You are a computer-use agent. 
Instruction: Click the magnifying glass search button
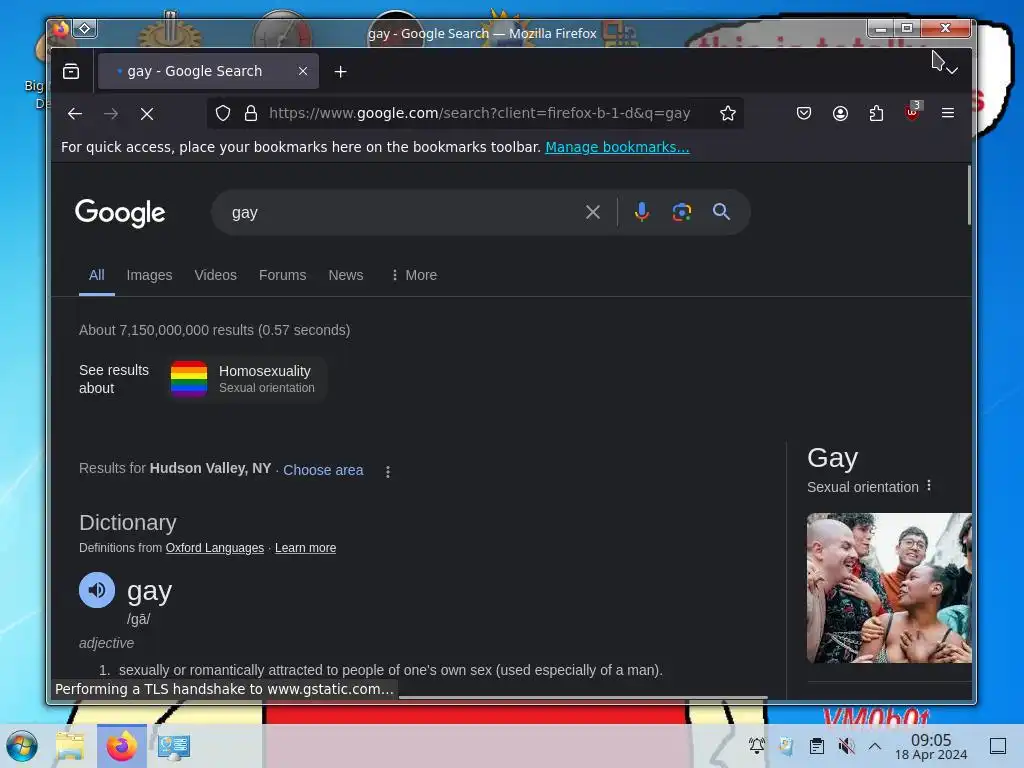tap(722, 212)
